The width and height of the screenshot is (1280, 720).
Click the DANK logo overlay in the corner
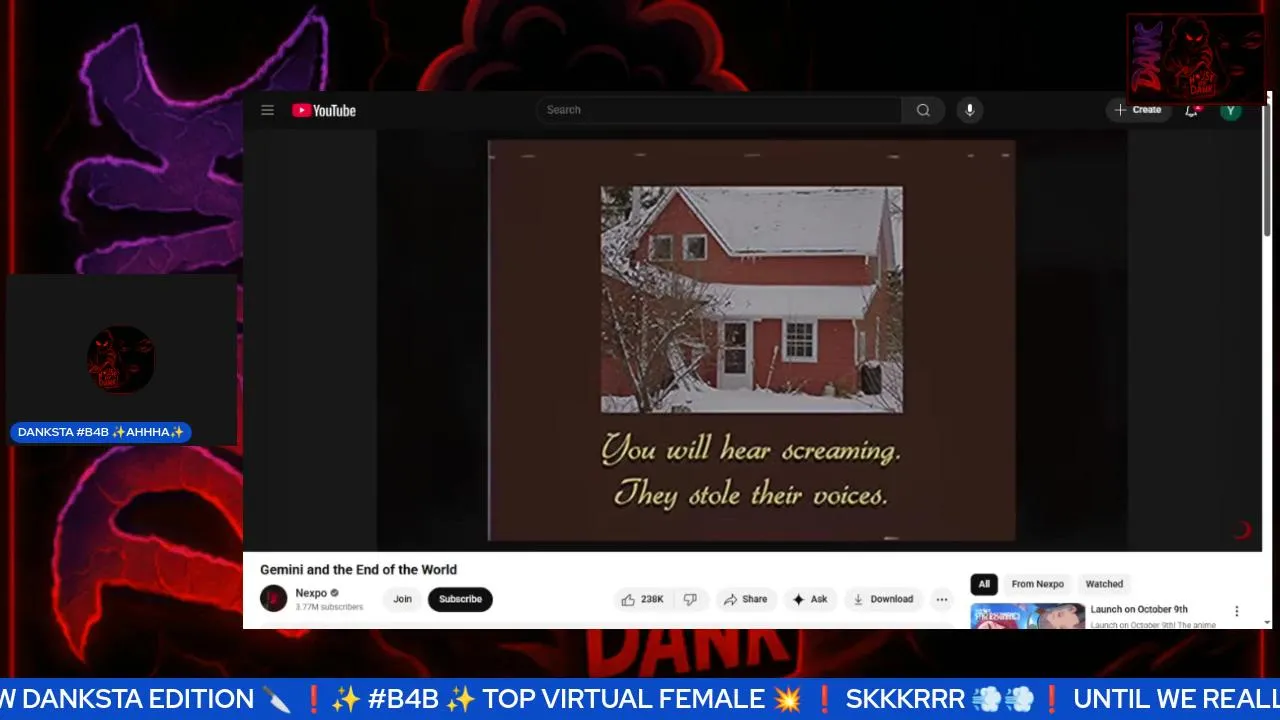(1196, 58)
